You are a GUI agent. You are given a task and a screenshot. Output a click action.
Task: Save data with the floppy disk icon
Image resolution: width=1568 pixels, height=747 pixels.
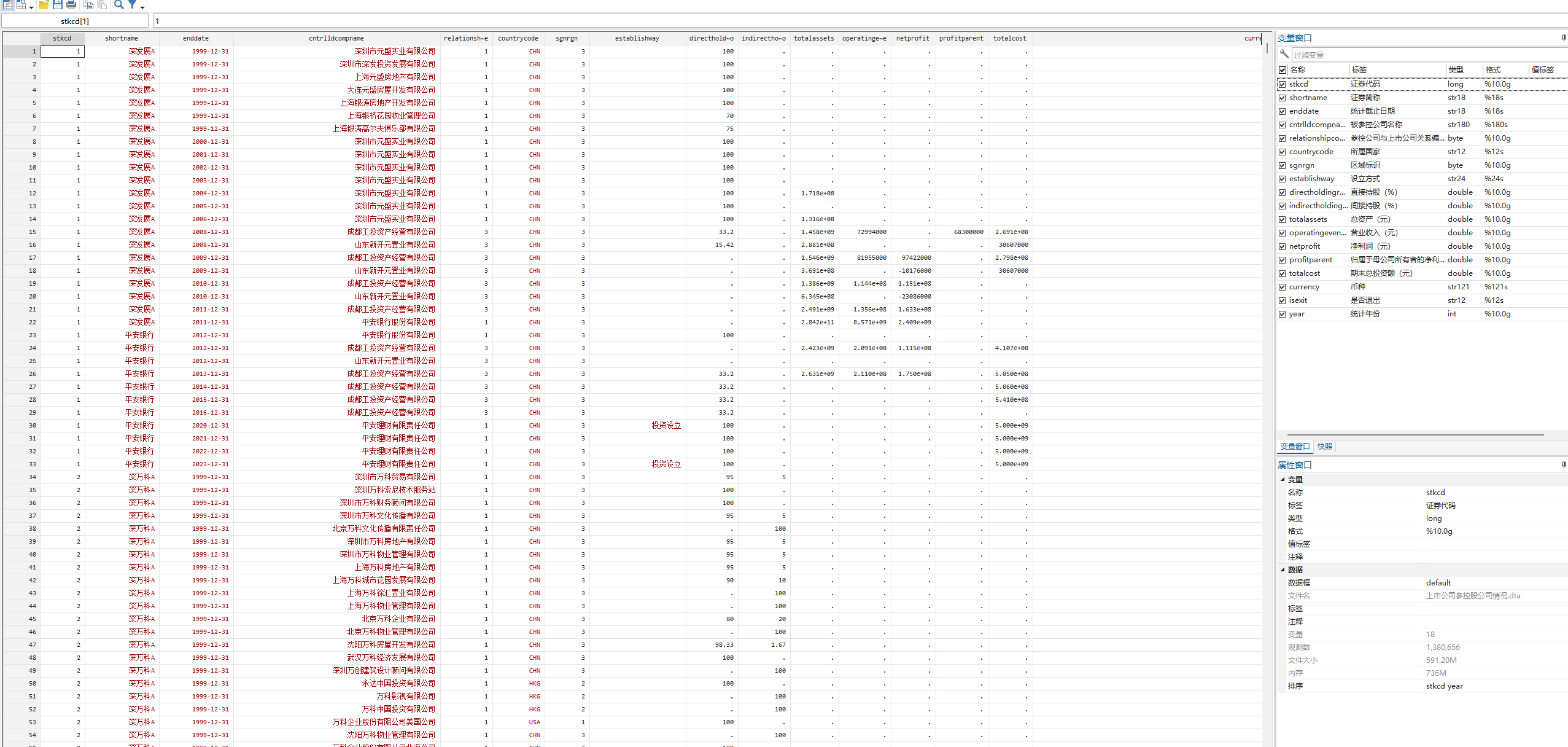tap(58, 5)
